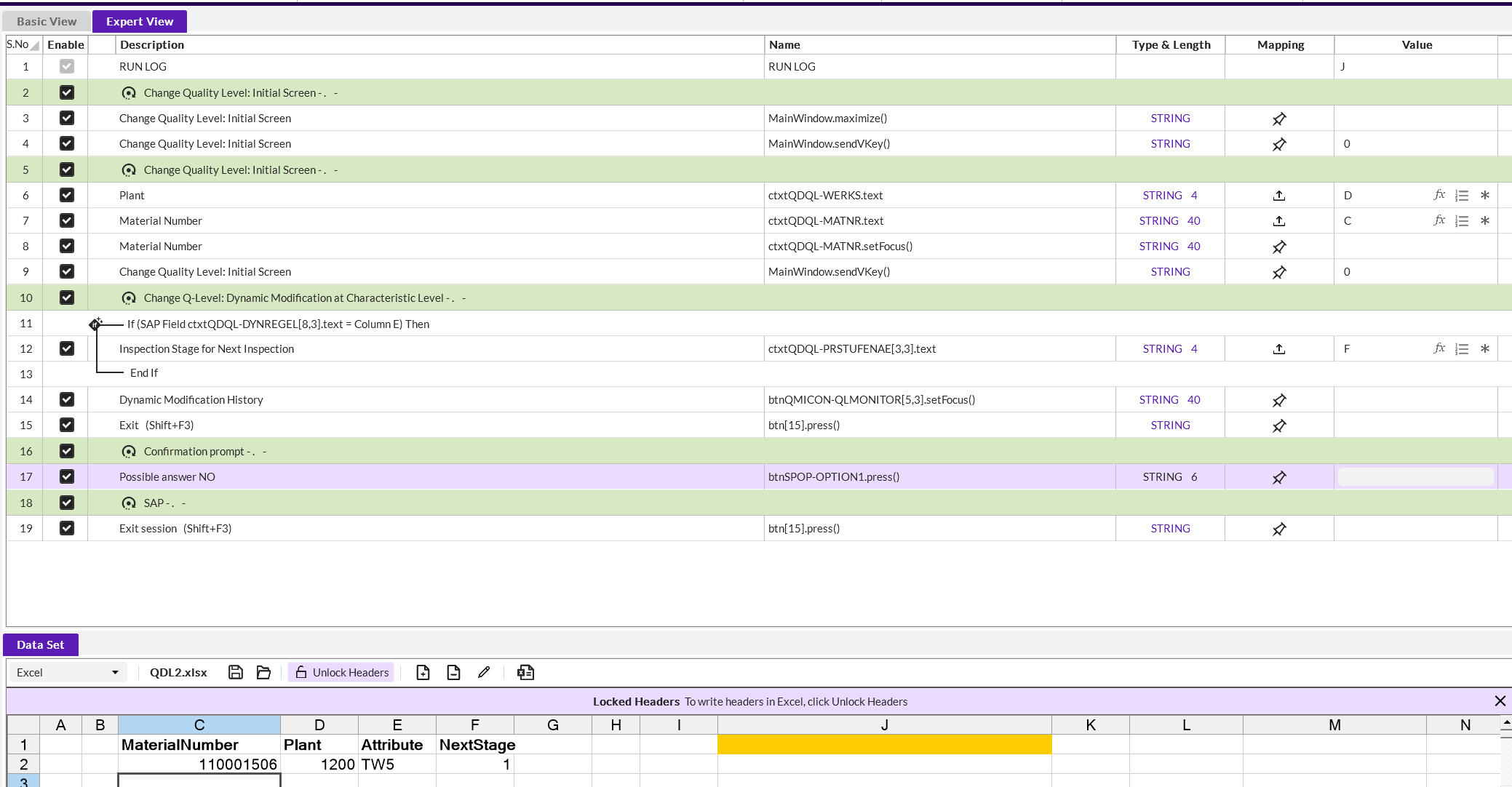Click the open folder icon in Data Set toolbar
The image size is (1512, 787).
coord(263,672)
